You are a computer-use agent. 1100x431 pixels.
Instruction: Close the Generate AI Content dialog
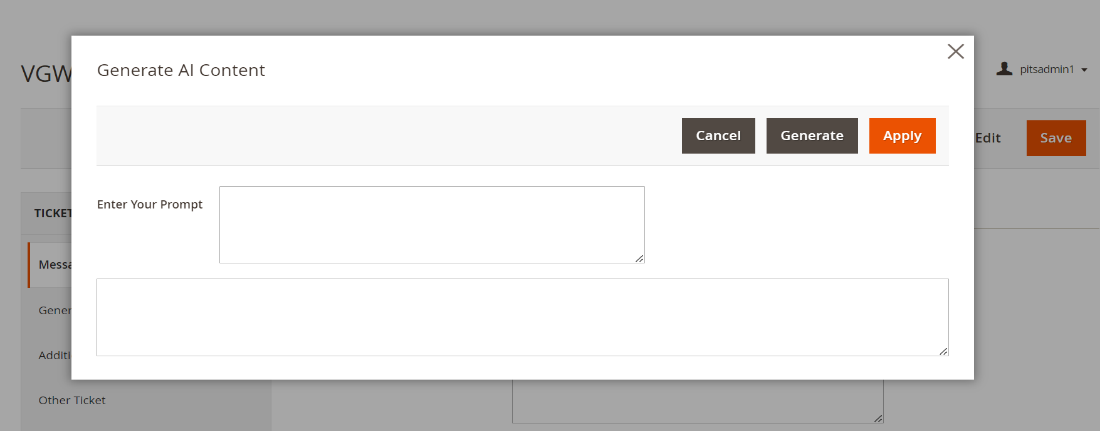click(955, 51)
